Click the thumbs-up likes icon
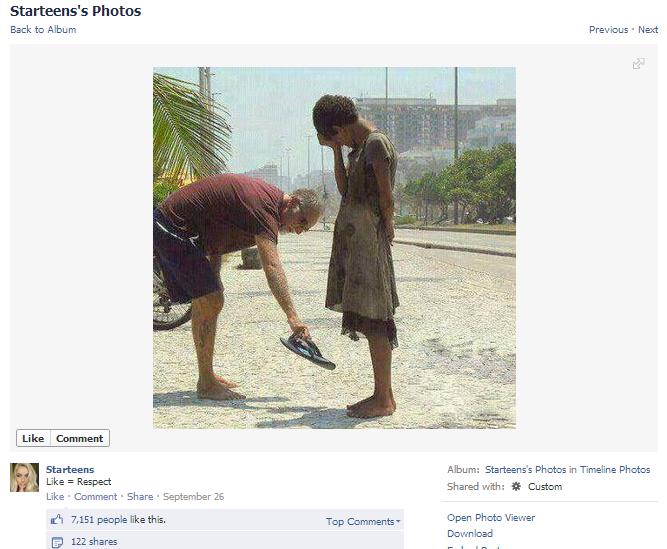This screenshot has height=549, width=667. pyautogui.click(x=57, y=520)
